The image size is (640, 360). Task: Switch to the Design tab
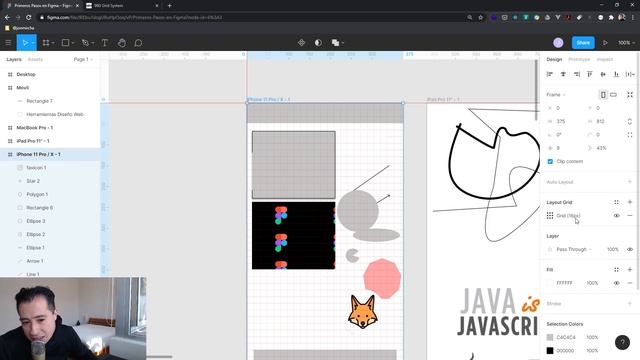(x=554, y=59)
